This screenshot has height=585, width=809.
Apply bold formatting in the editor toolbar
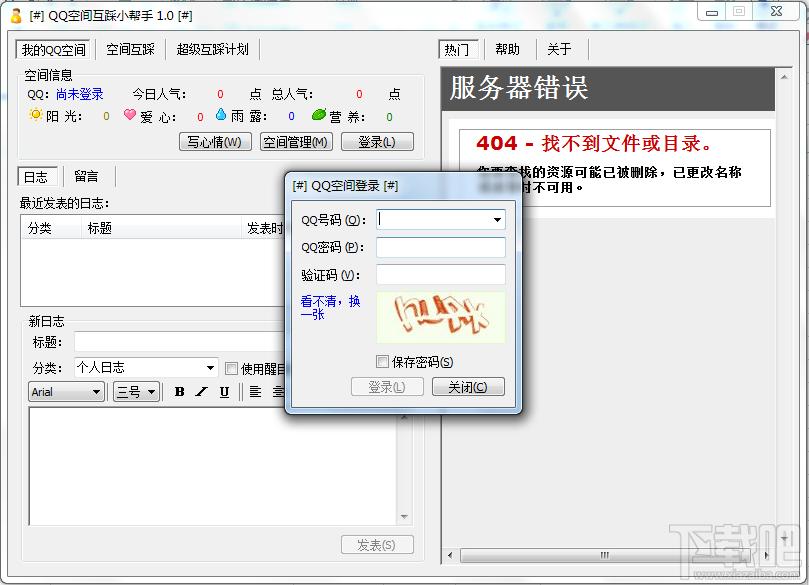coord(180,392)
